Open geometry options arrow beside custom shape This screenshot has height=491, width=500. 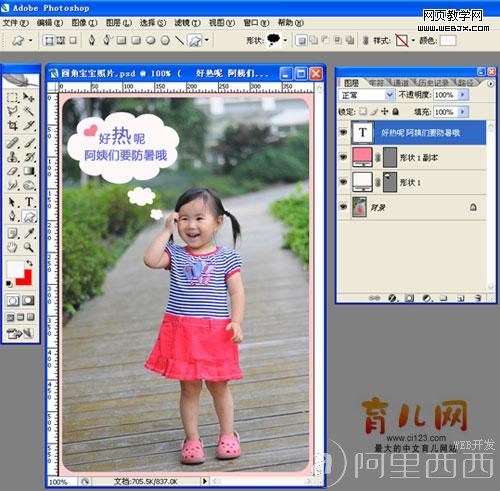click(x=207, y=40)
